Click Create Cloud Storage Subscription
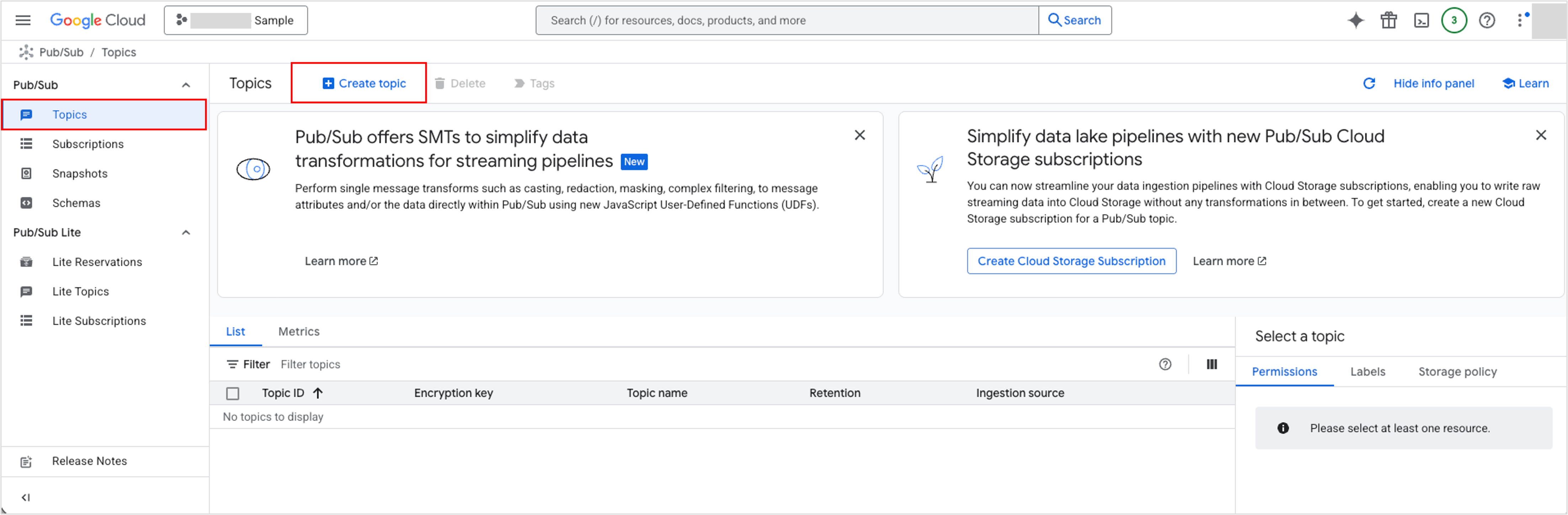Screen dimensions: 1568x515 1071,261
